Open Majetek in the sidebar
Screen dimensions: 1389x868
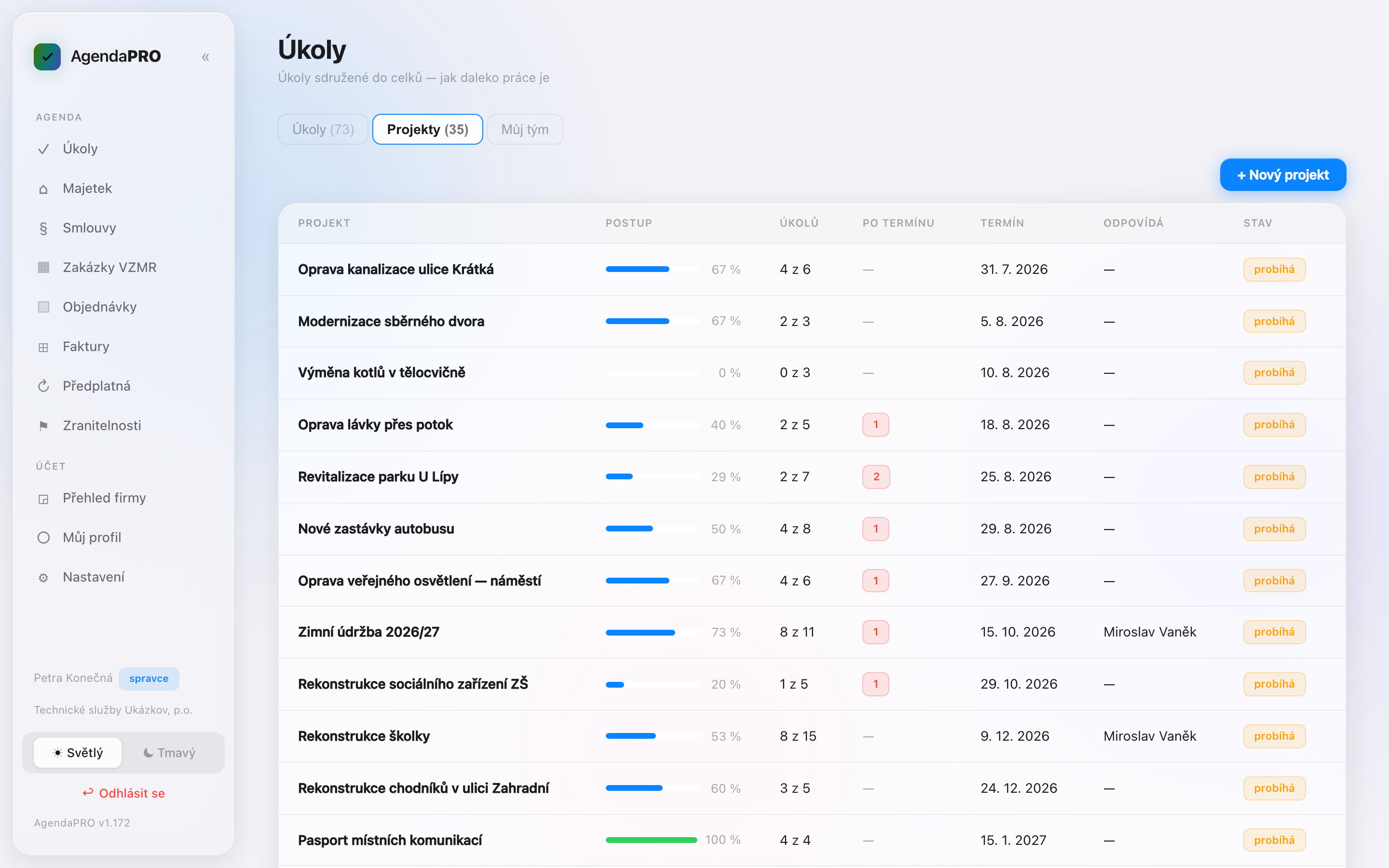(123, 188)
